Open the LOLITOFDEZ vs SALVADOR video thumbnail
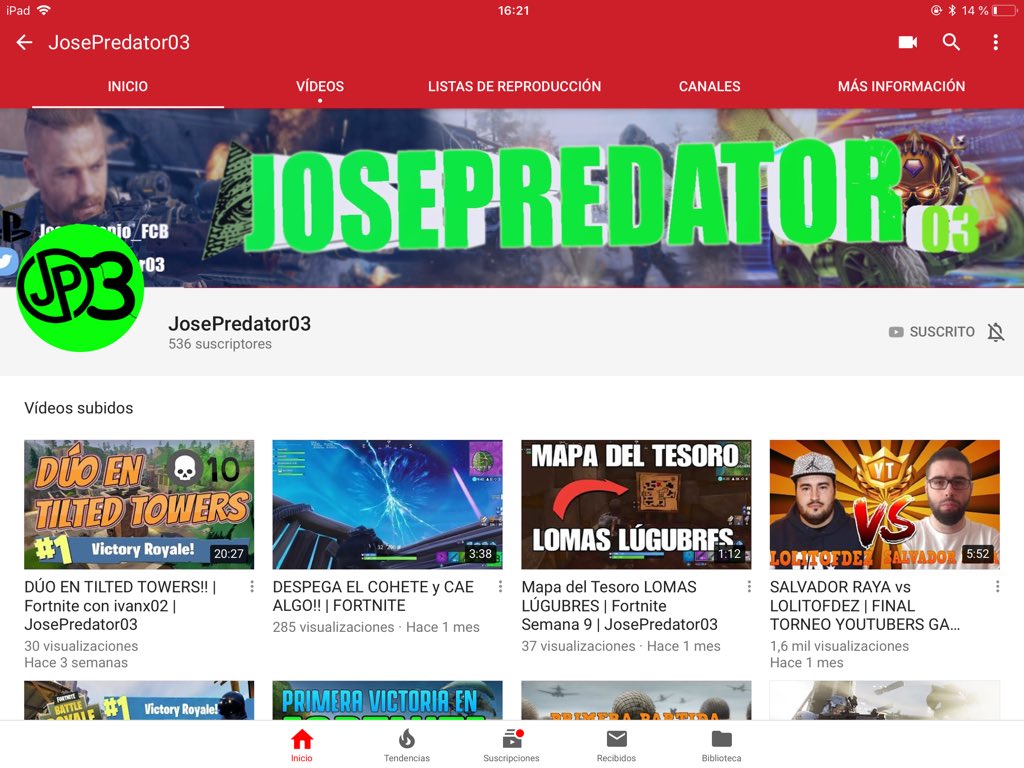This screenshot has width=1024, height=768. pos(884,504)
